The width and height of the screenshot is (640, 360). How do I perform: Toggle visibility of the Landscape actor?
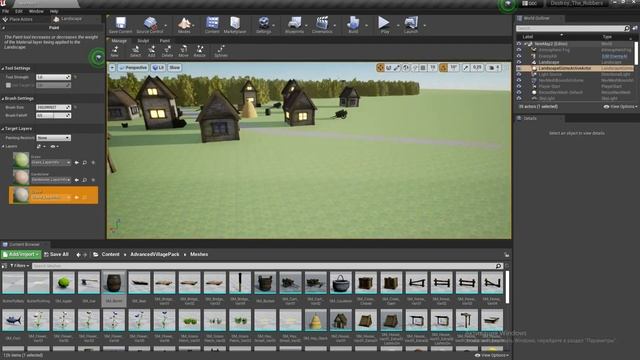519,62
